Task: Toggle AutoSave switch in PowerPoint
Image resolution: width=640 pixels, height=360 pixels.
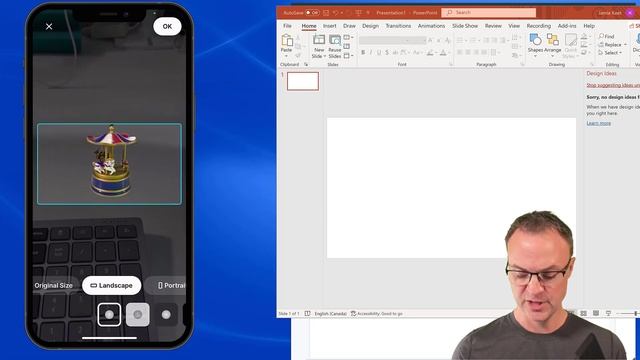Action: click(x=312, y=13)
